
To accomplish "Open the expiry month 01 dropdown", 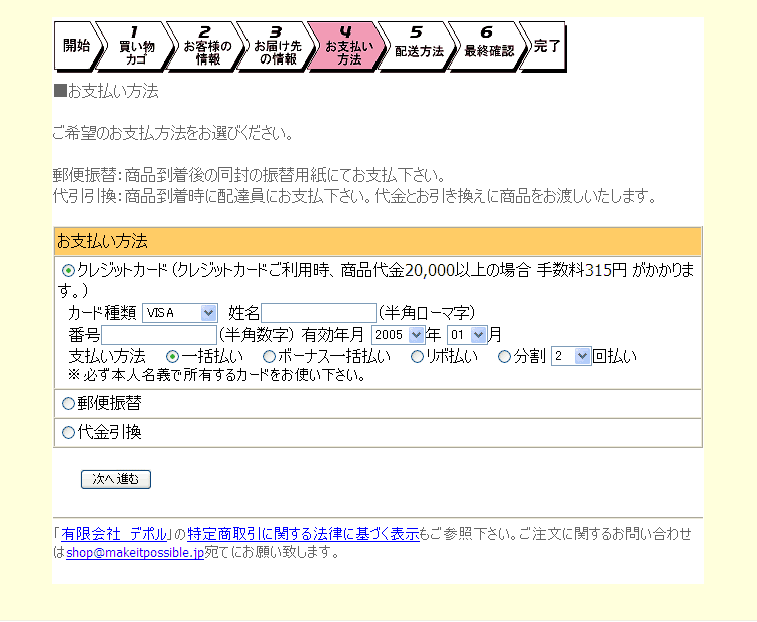I will (467, 335).
